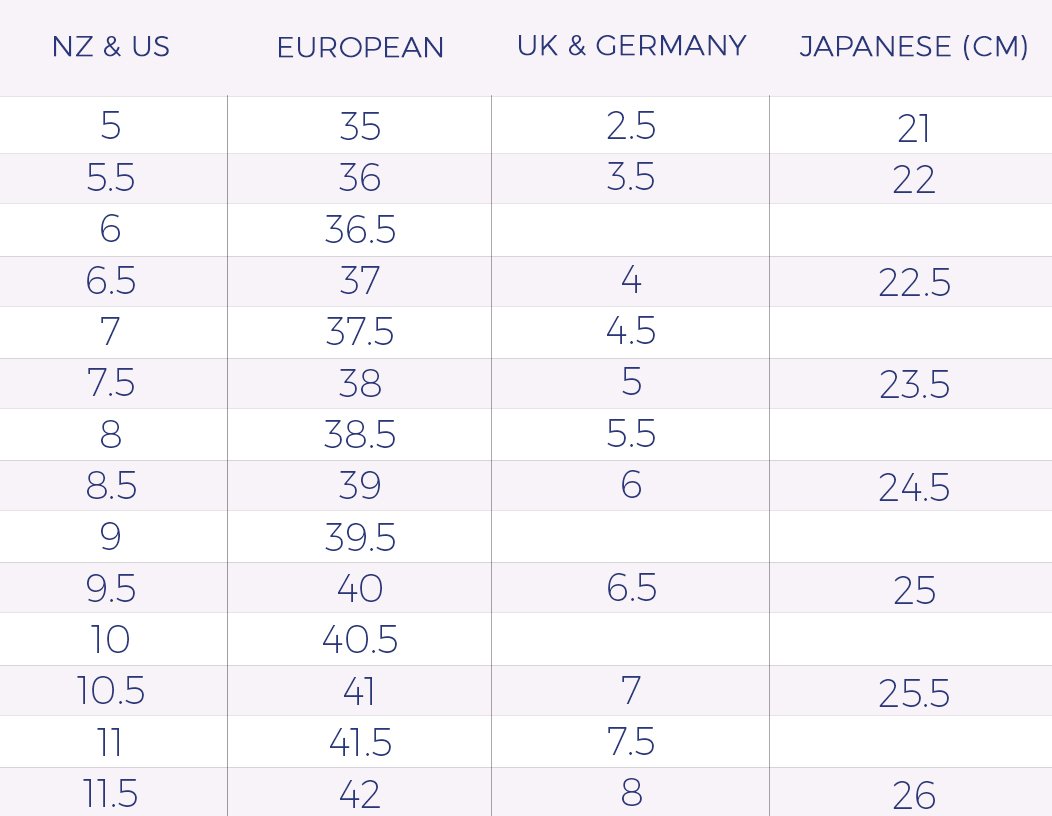Screen dimensions: 1052x816
Task: Select UK & Germany size 7.5
Action: (x=631, y=743)
